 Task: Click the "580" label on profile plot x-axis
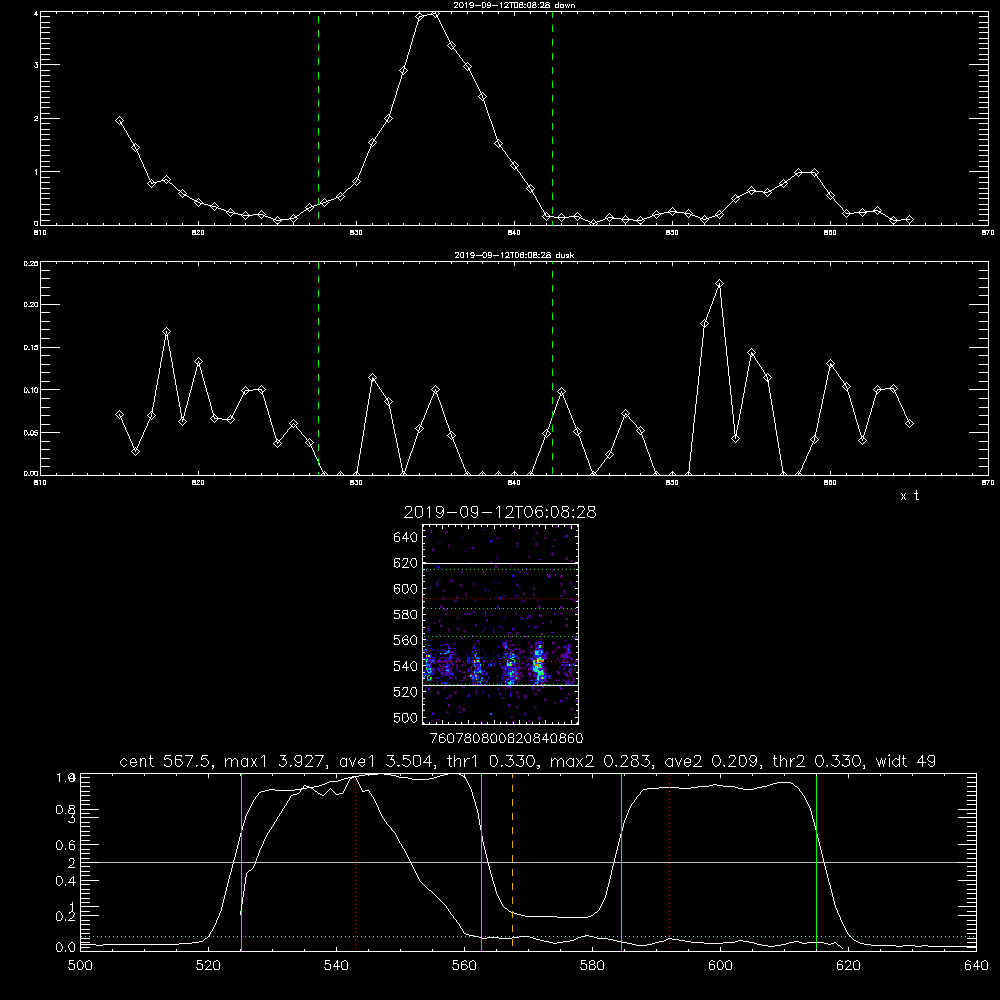[592, 966]
